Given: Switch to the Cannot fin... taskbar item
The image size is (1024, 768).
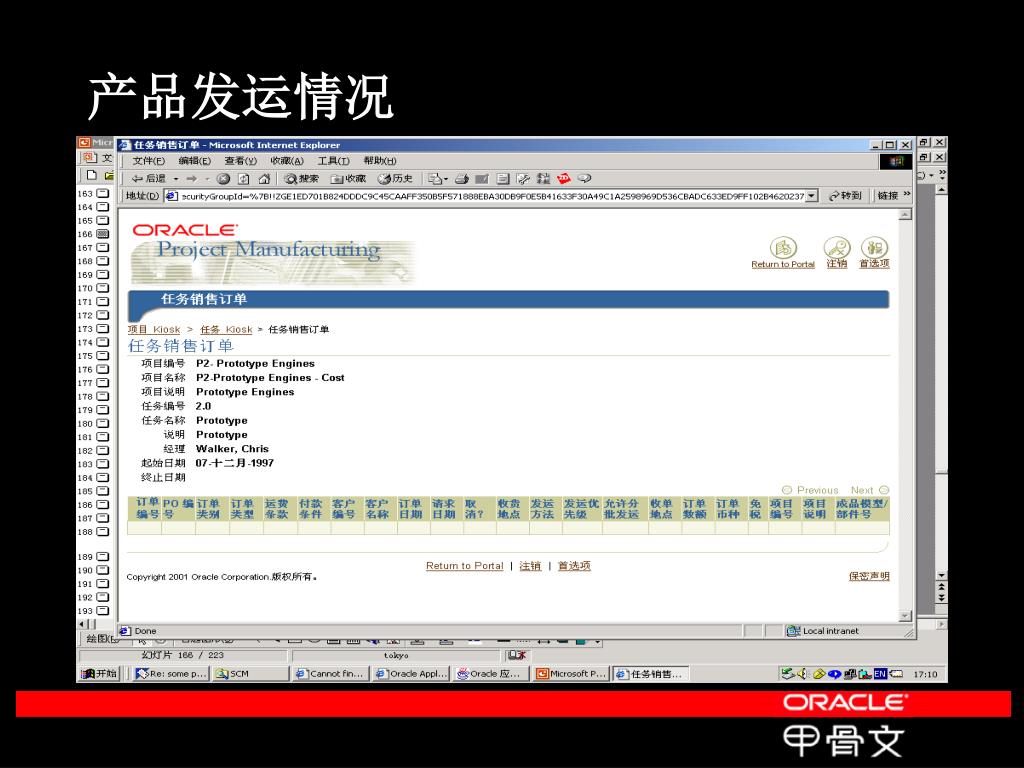Looking at the screenshot, I should [331, 674].
